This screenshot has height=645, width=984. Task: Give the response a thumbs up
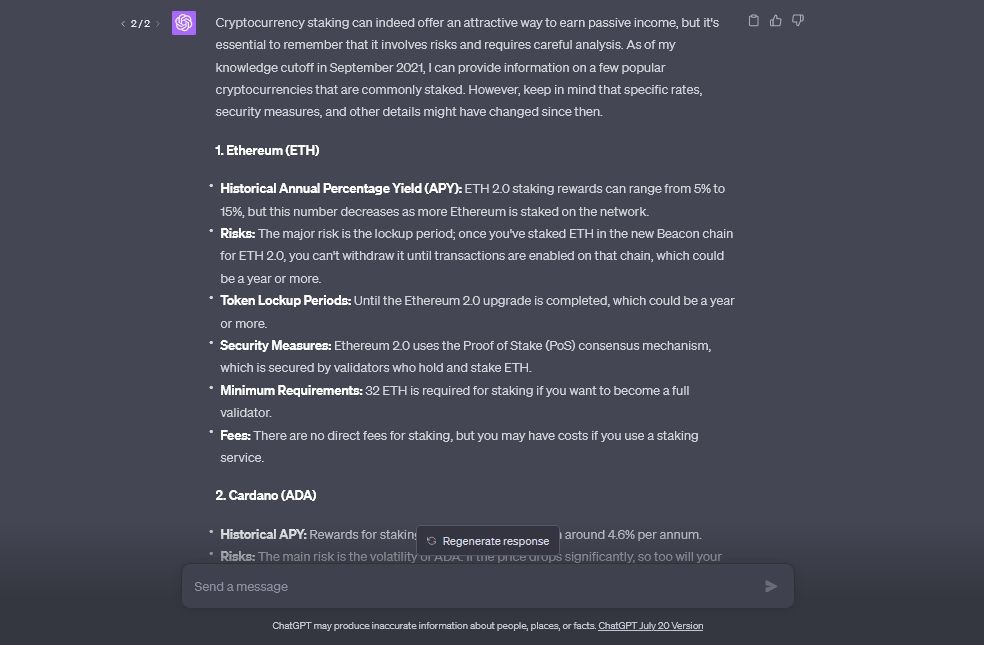(x=776, y=21)
